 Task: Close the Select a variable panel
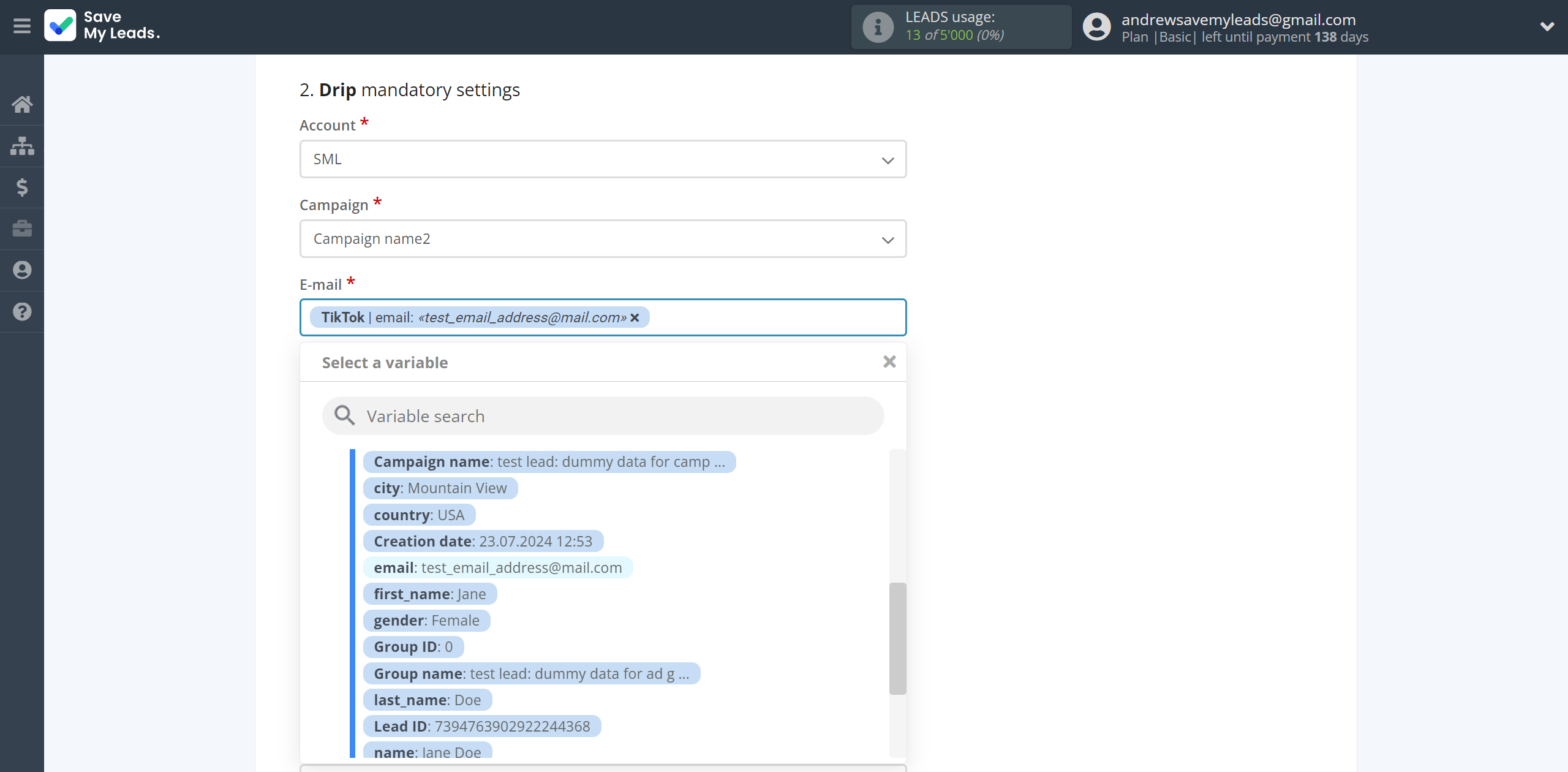click(889, 362)
